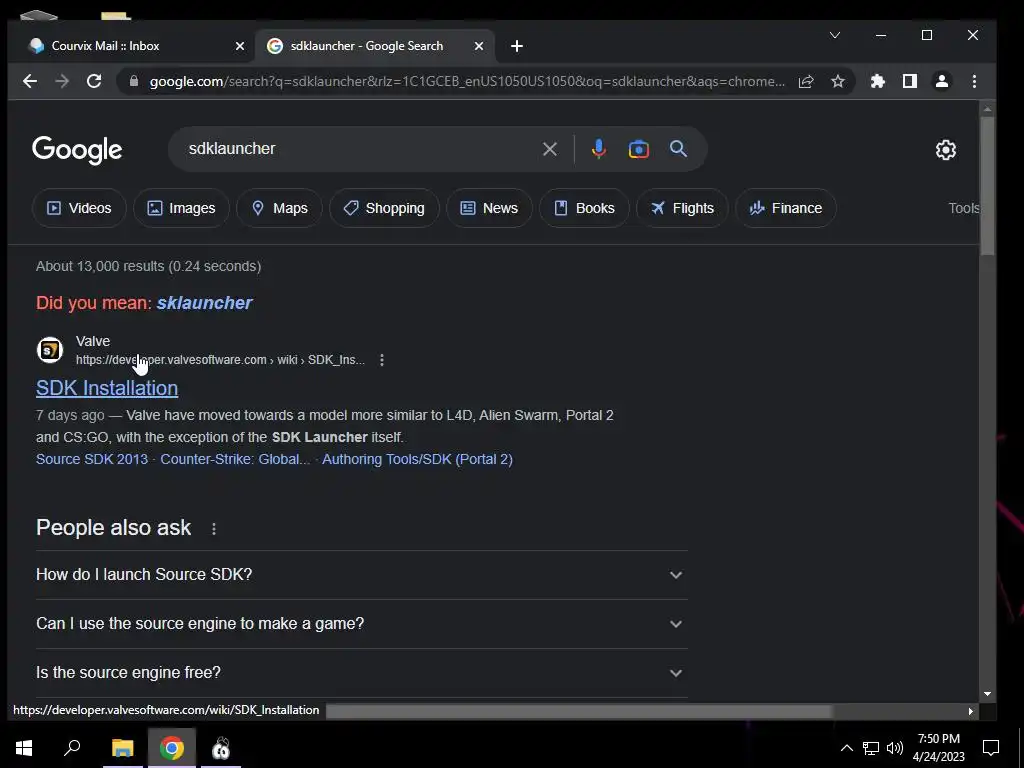Expand How do I launch Source SDK?
Screen dimensions: 1024x768
coord(362,575)
